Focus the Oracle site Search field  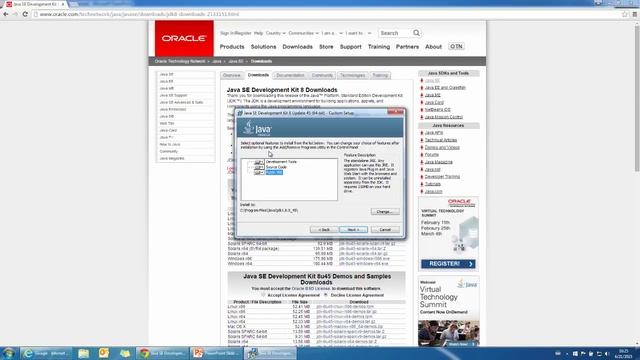click(395, 33)
